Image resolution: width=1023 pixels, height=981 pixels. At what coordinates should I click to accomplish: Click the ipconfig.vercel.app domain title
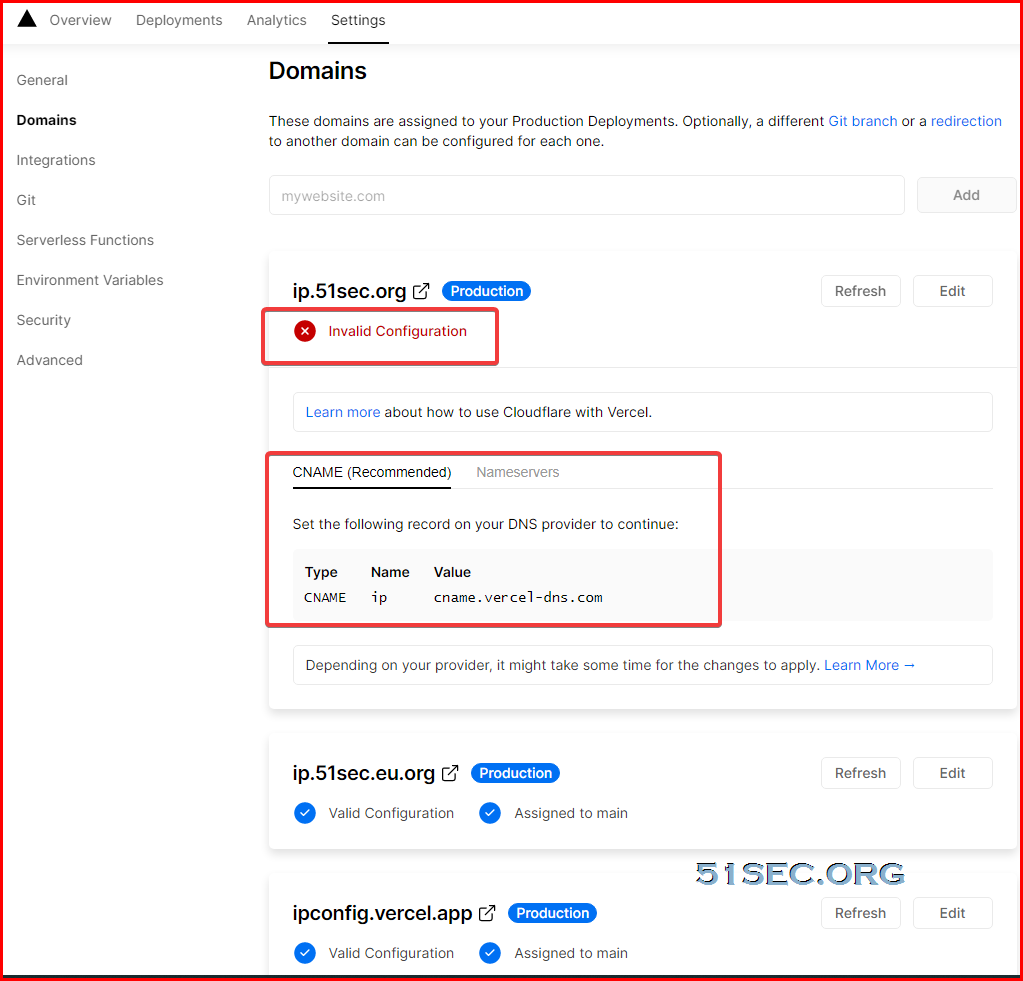(x=382, y=913)
